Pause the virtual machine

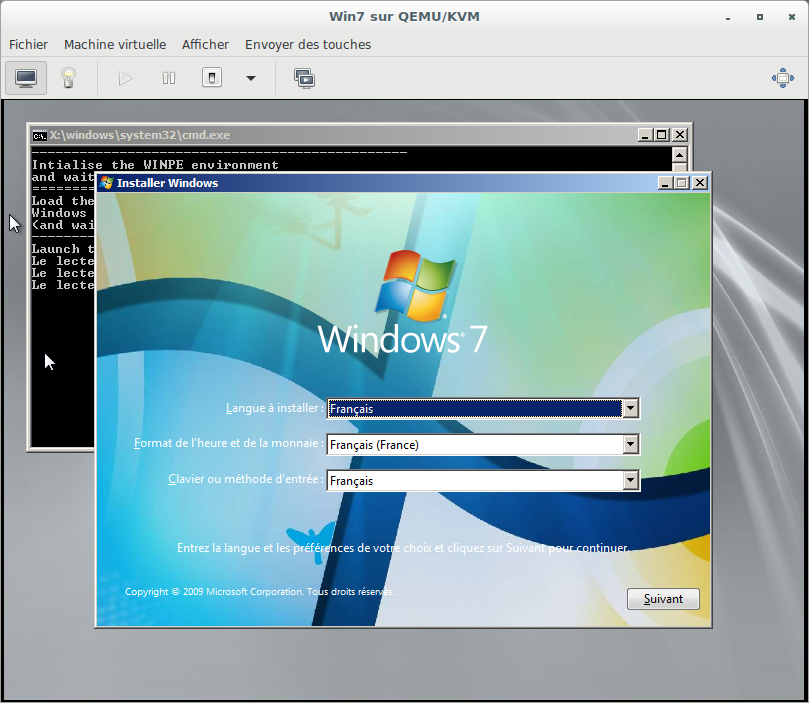[169, 78]
